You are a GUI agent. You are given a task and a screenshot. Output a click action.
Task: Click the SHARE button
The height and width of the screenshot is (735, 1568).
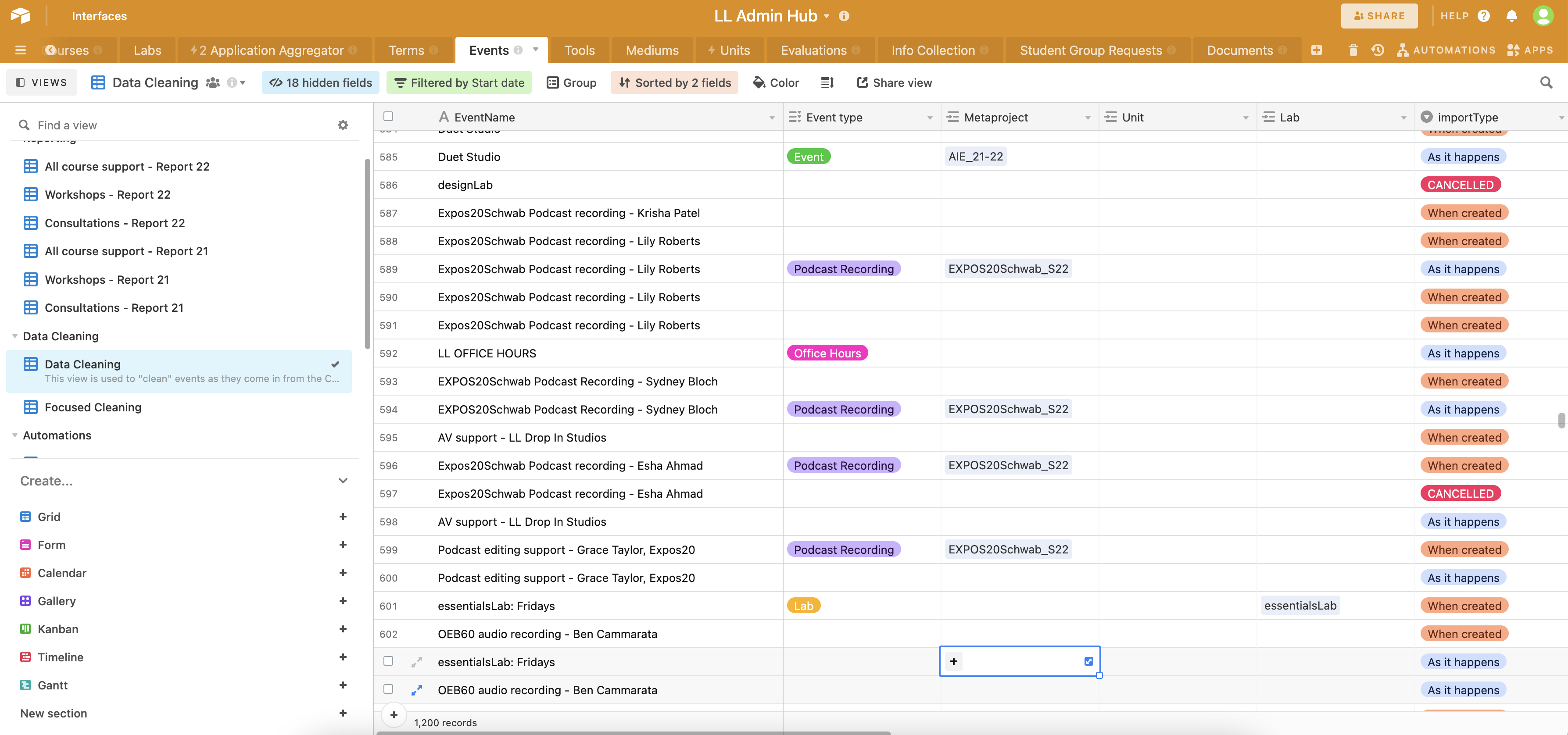[1379, 16]
